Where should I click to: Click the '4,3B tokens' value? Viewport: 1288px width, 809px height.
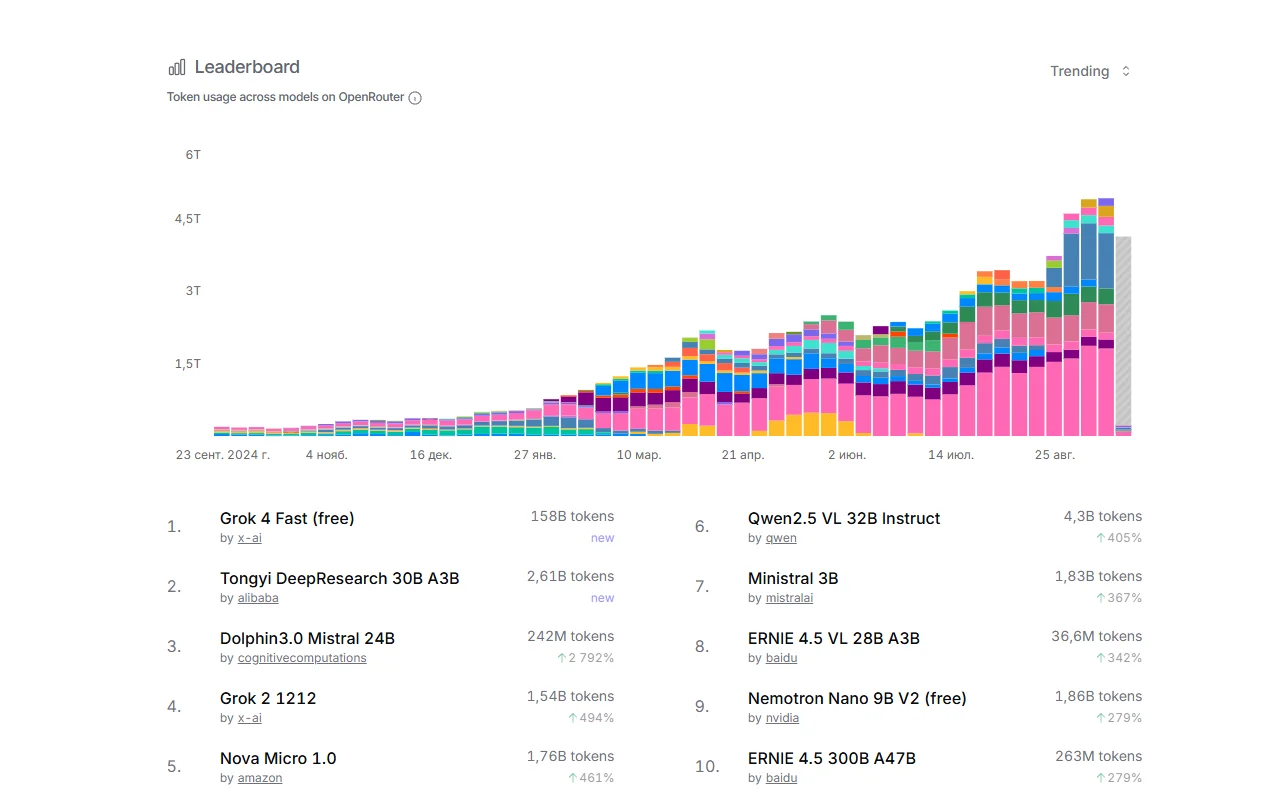pos(1103,516)
